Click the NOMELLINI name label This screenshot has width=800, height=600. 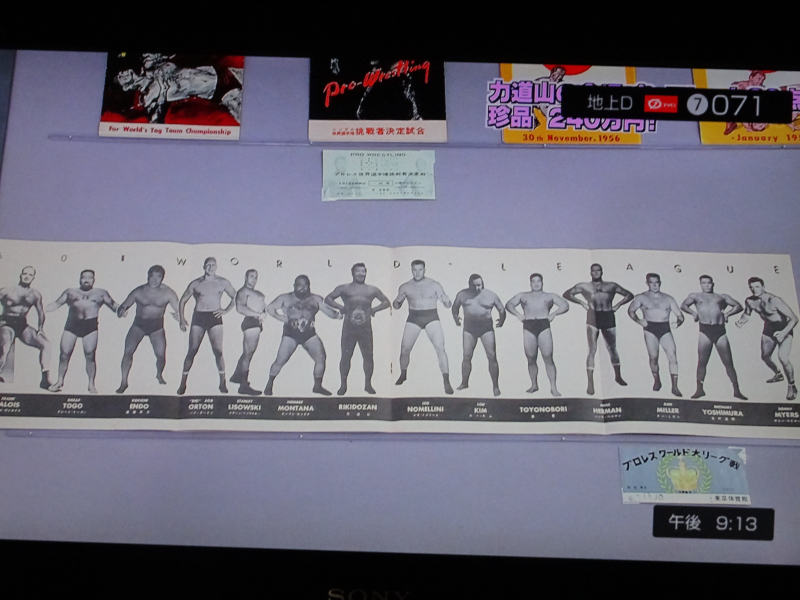tap(425, 409)
